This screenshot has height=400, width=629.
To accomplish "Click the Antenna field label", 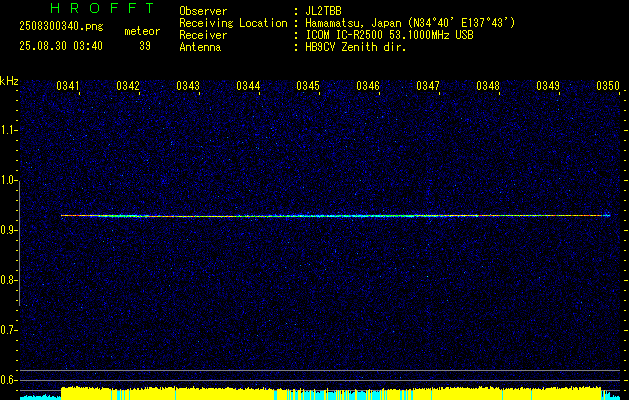I will point(200,47).
